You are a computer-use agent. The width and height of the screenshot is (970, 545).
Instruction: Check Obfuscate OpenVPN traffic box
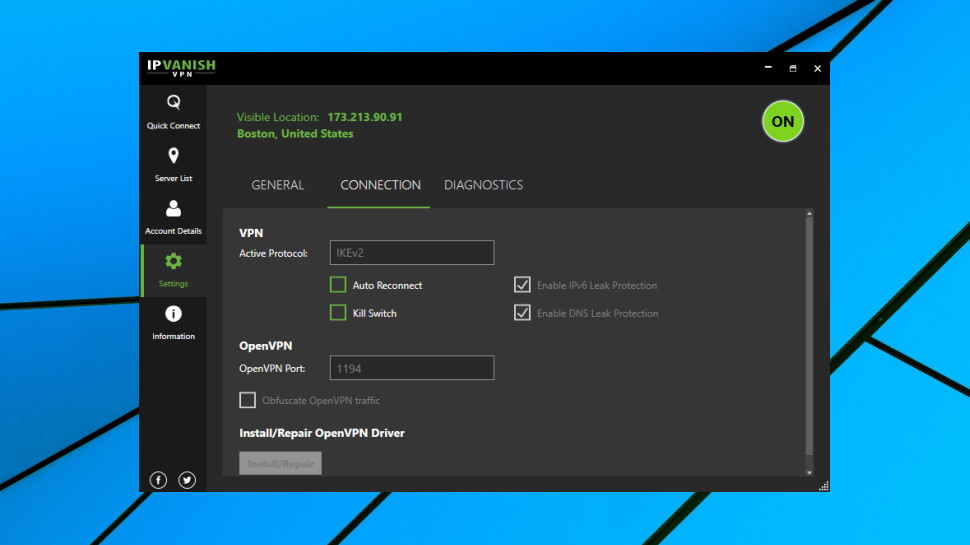[x=247, y=400]
